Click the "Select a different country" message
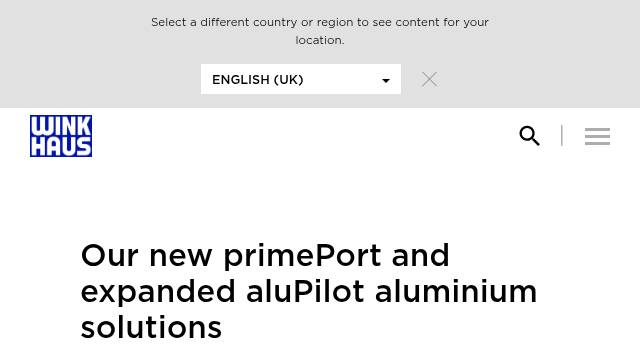640x360 pixels. tap(320, 31)
